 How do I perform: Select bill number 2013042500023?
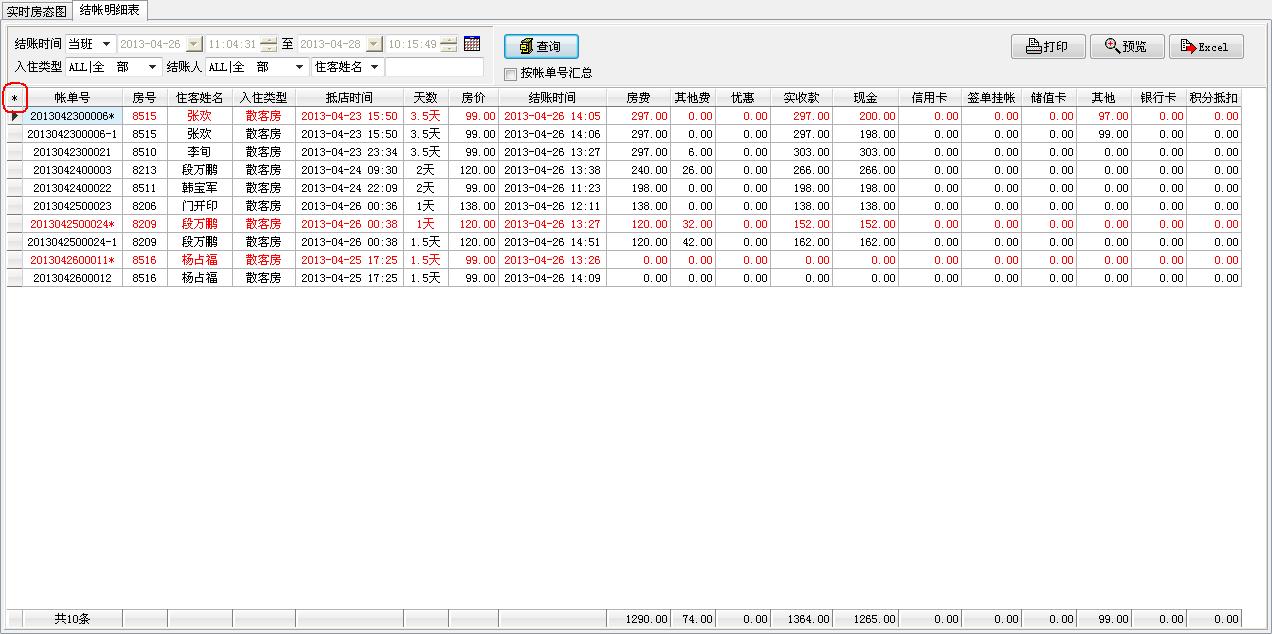point(72,206)
